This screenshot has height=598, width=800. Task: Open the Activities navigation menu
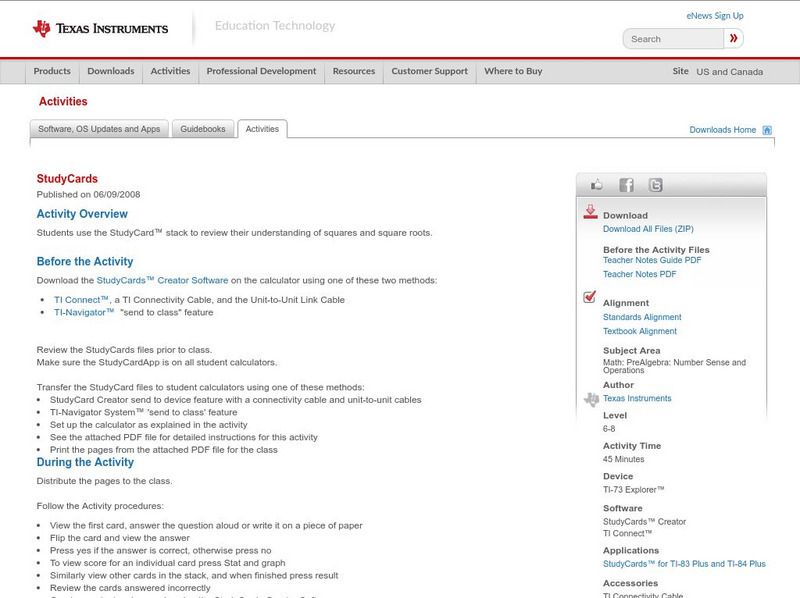(170, 71)
